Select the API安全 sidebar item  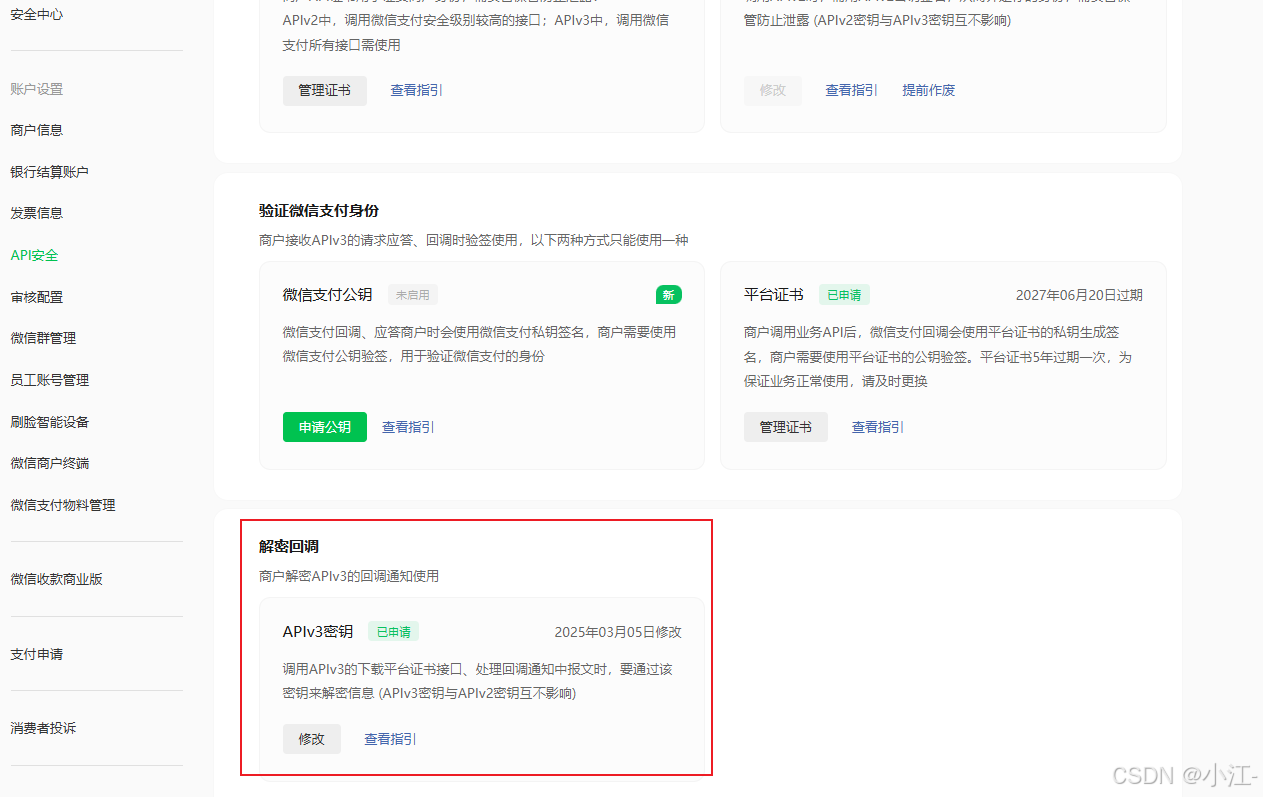35,255
